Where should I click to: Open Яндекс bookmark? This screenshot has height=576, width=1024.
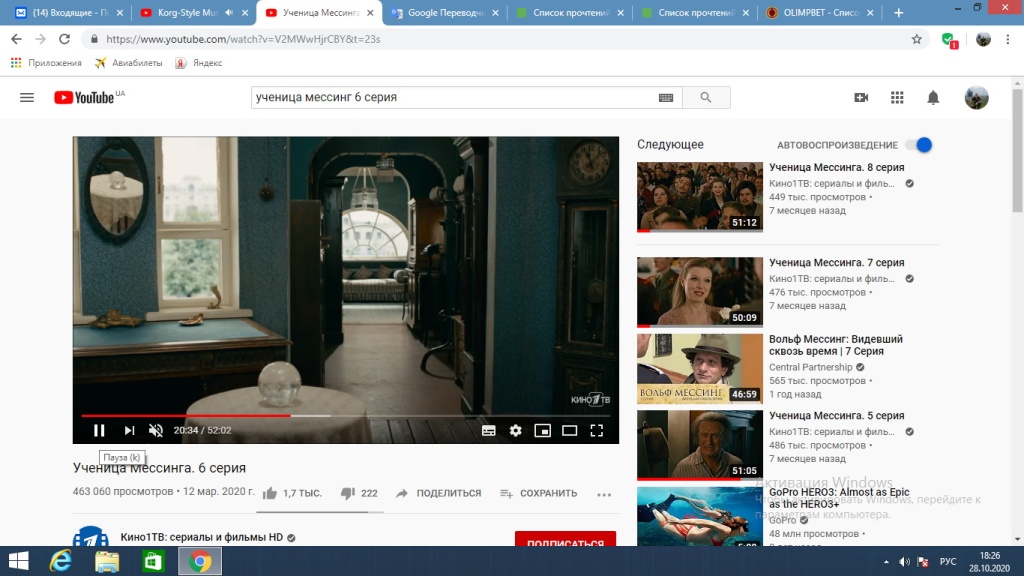[199, 63]
